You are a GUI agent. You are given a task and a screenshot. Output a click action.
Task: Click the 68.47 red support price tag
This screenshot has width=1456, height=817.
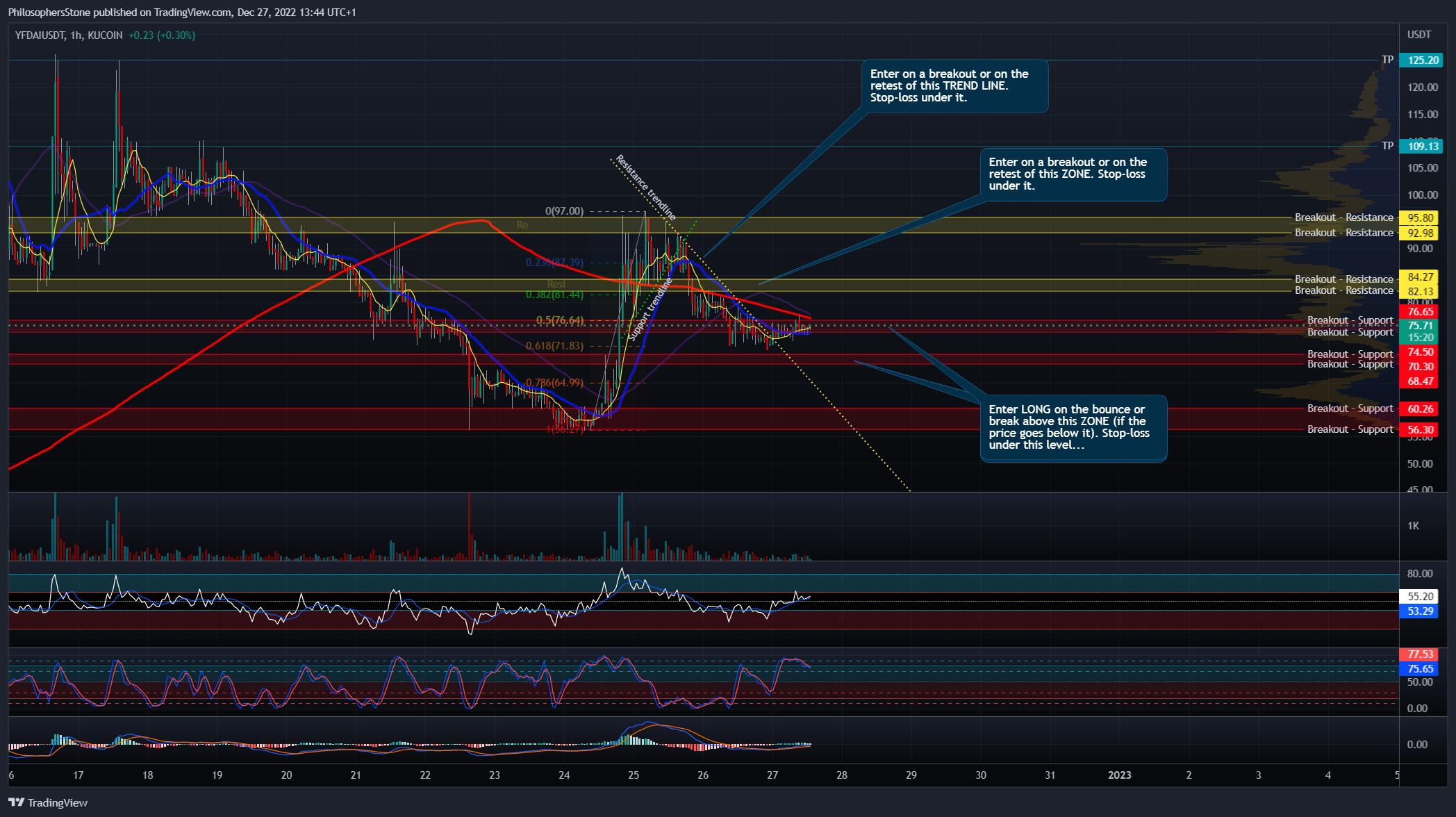pyautogui.click(x=1419, y=381)
